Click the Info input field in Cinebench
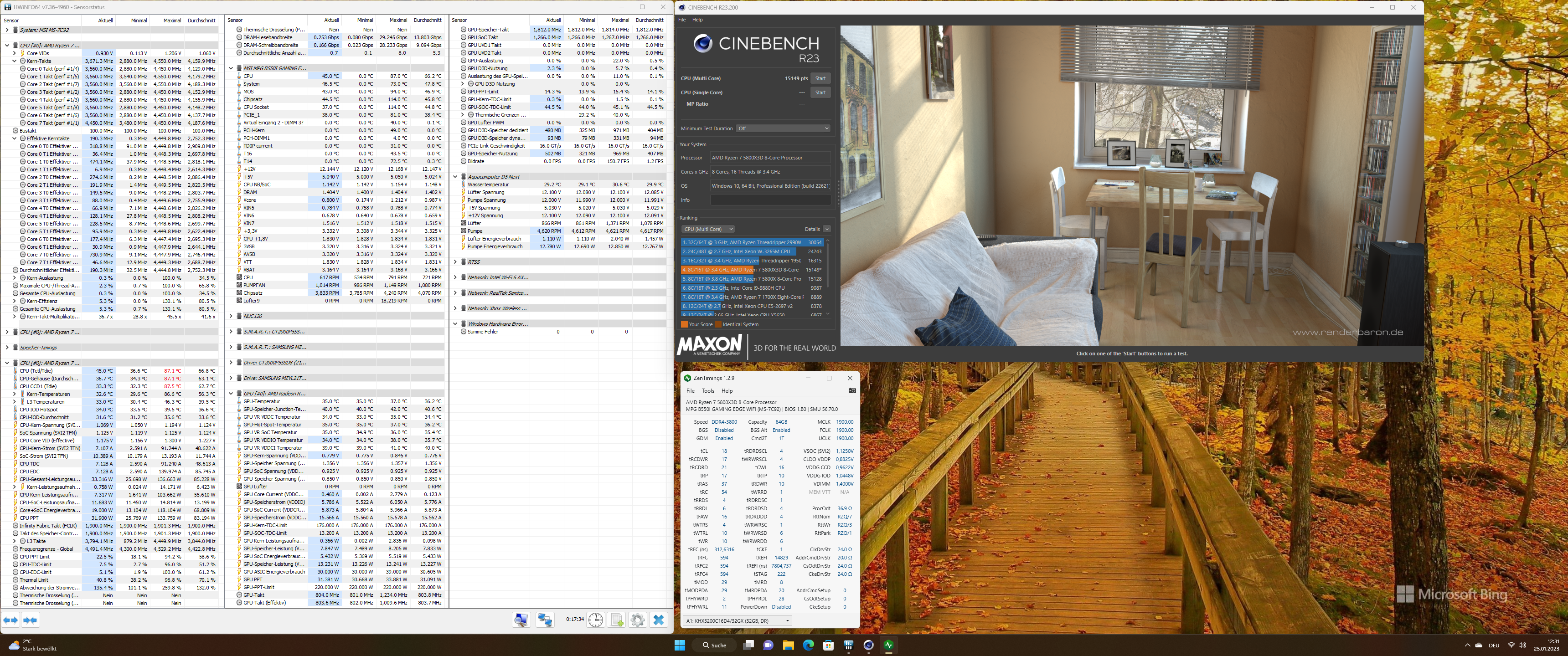Screen dimensions: 1568x656 [x=770, y=200]
